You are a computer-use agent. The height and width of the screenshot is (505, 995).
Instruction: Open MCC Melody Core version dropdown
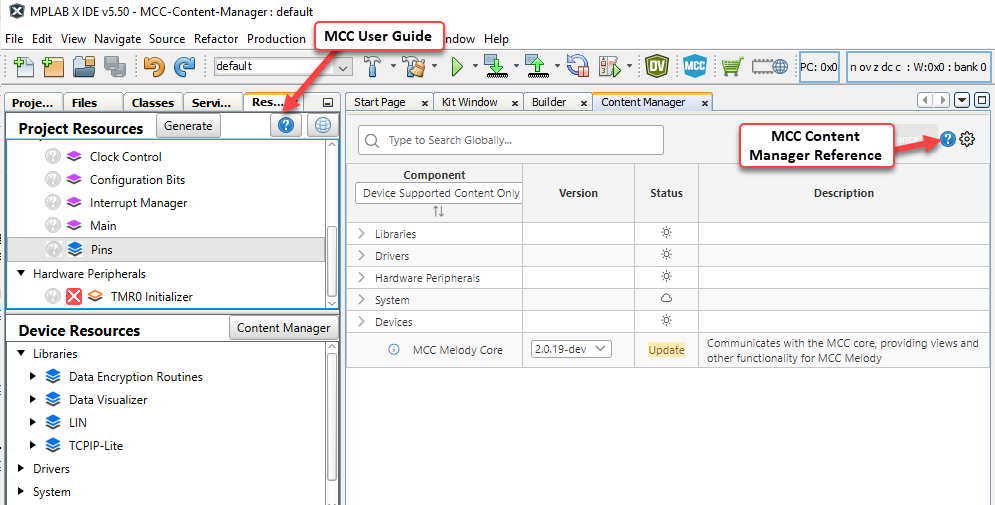coord(571,349)
